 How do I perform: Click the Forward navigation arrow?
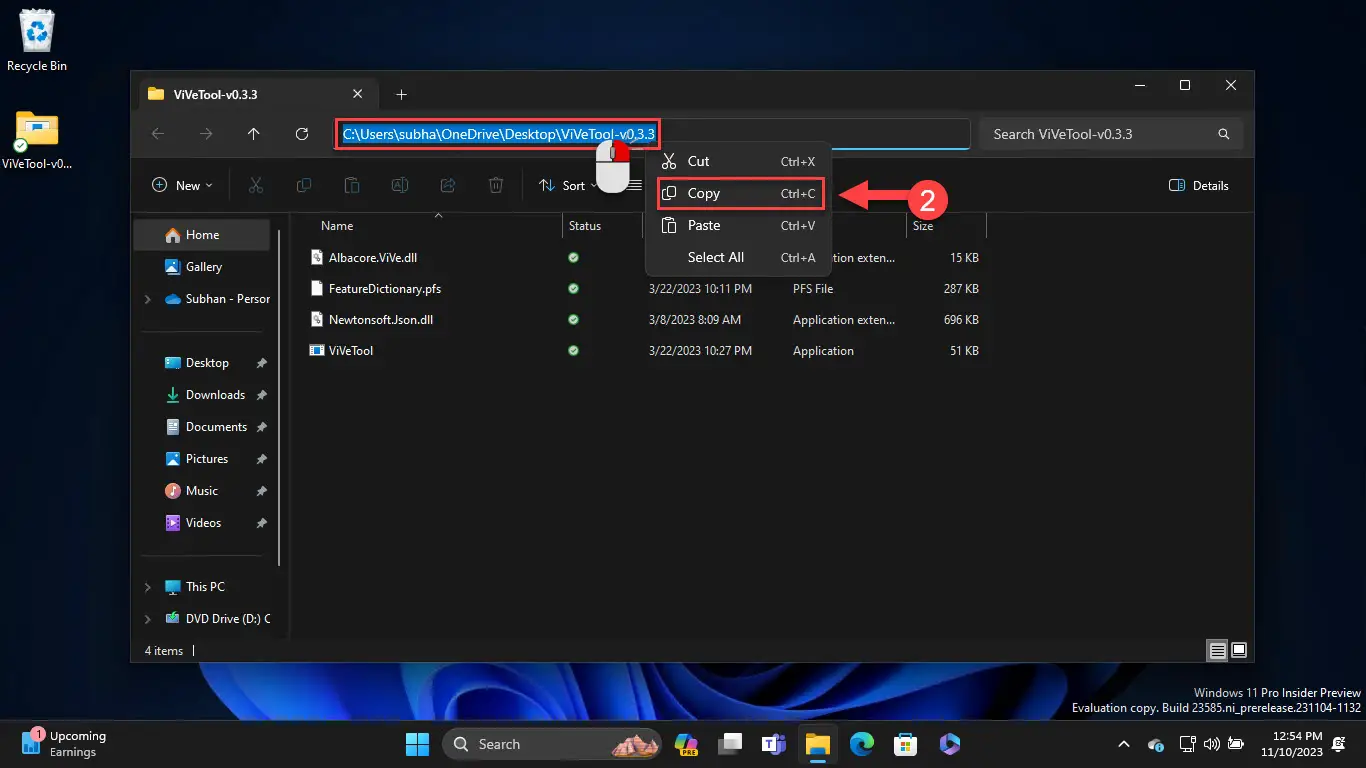[206, 134]
